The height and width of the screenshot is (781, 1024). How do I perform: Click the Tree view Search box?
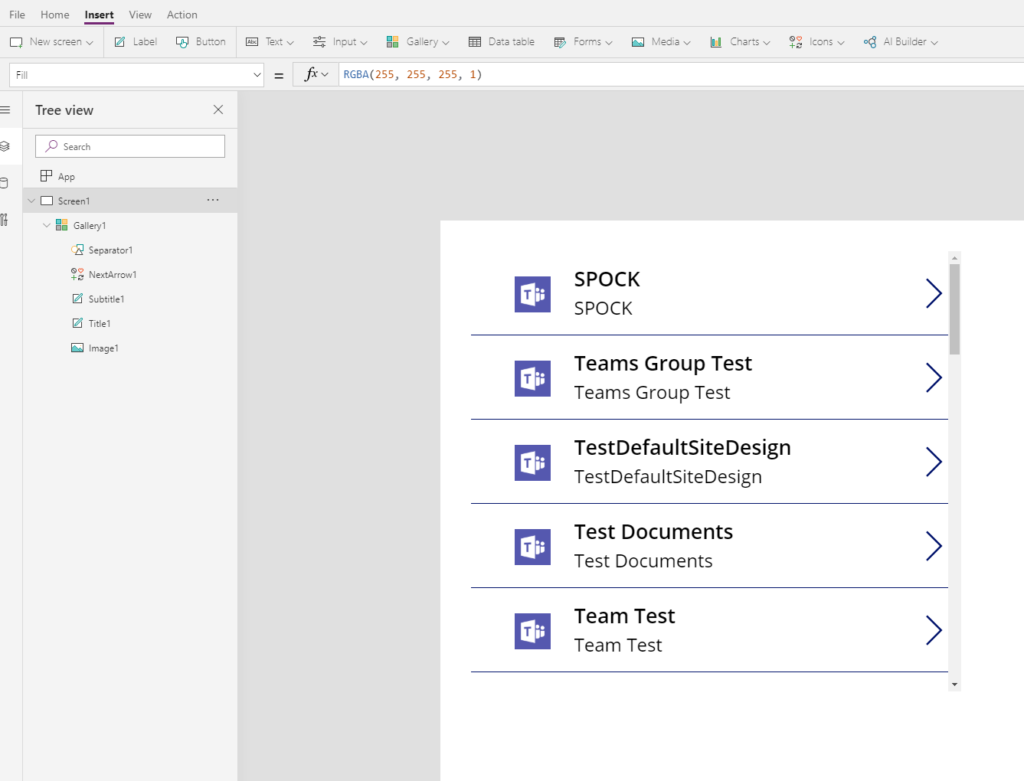tap(130, 146)
